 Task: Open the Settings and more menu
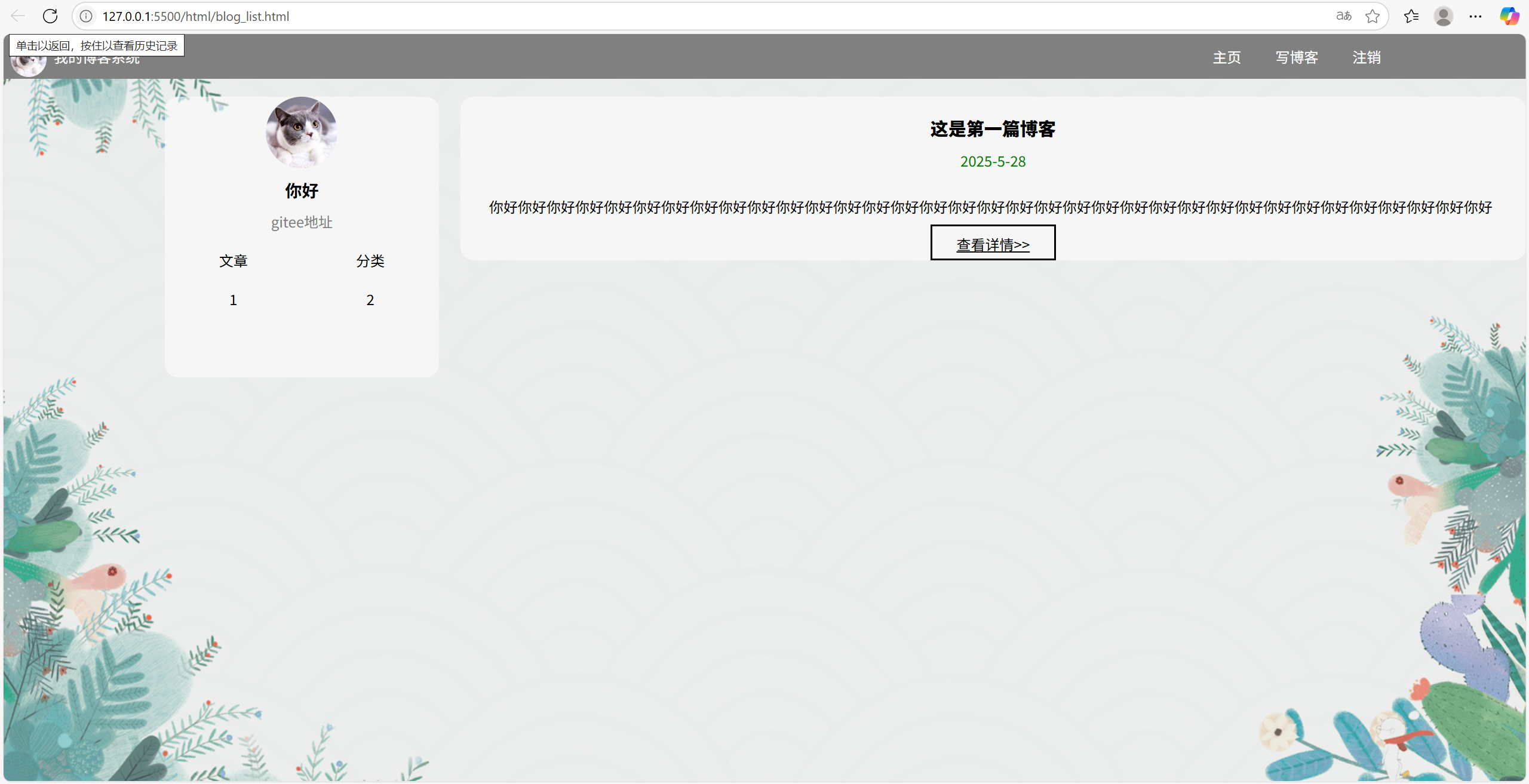[1475, 16]
